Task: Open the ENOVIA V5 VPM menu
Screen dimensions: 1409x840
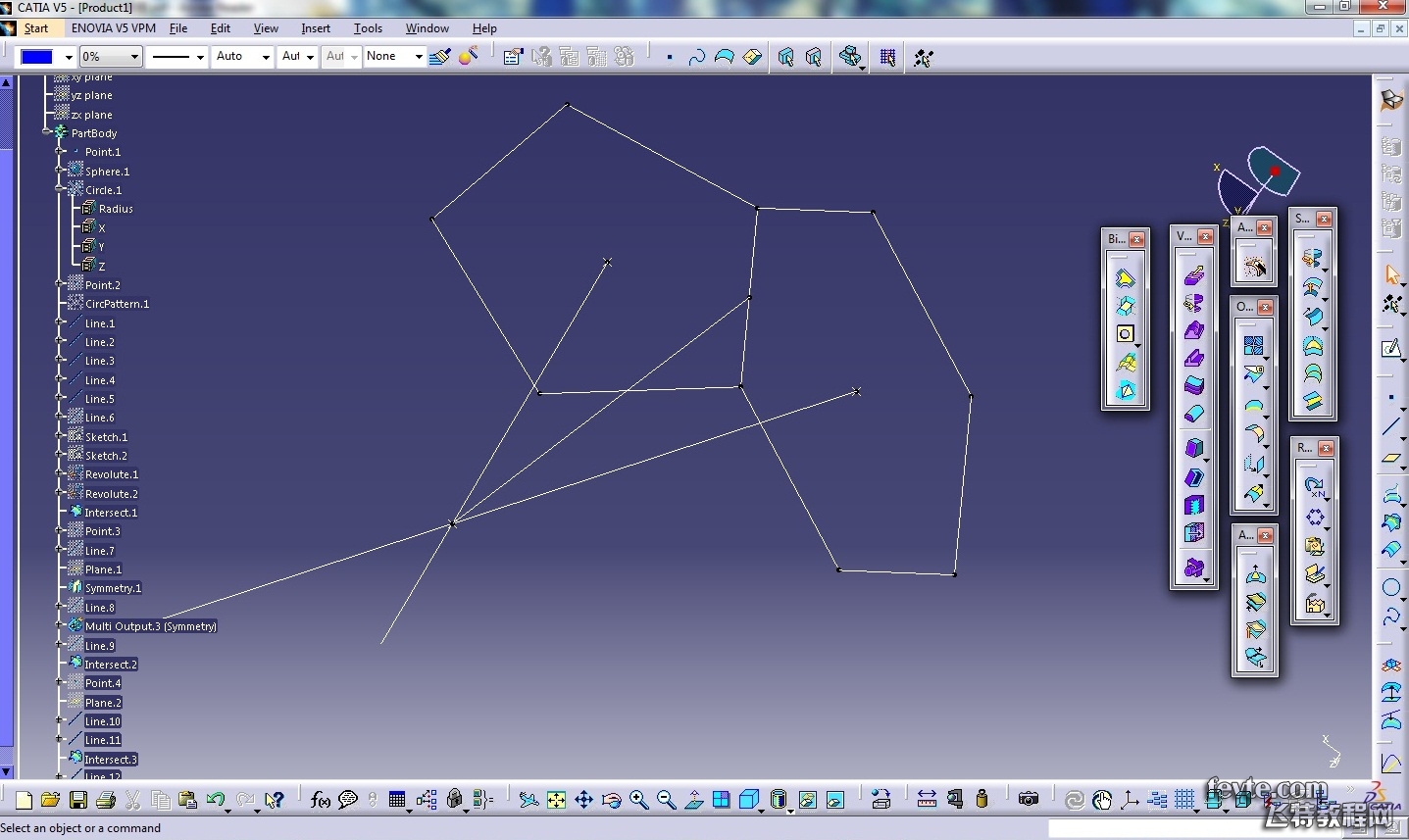Action: pyautogui.click(x=114, y=28)
